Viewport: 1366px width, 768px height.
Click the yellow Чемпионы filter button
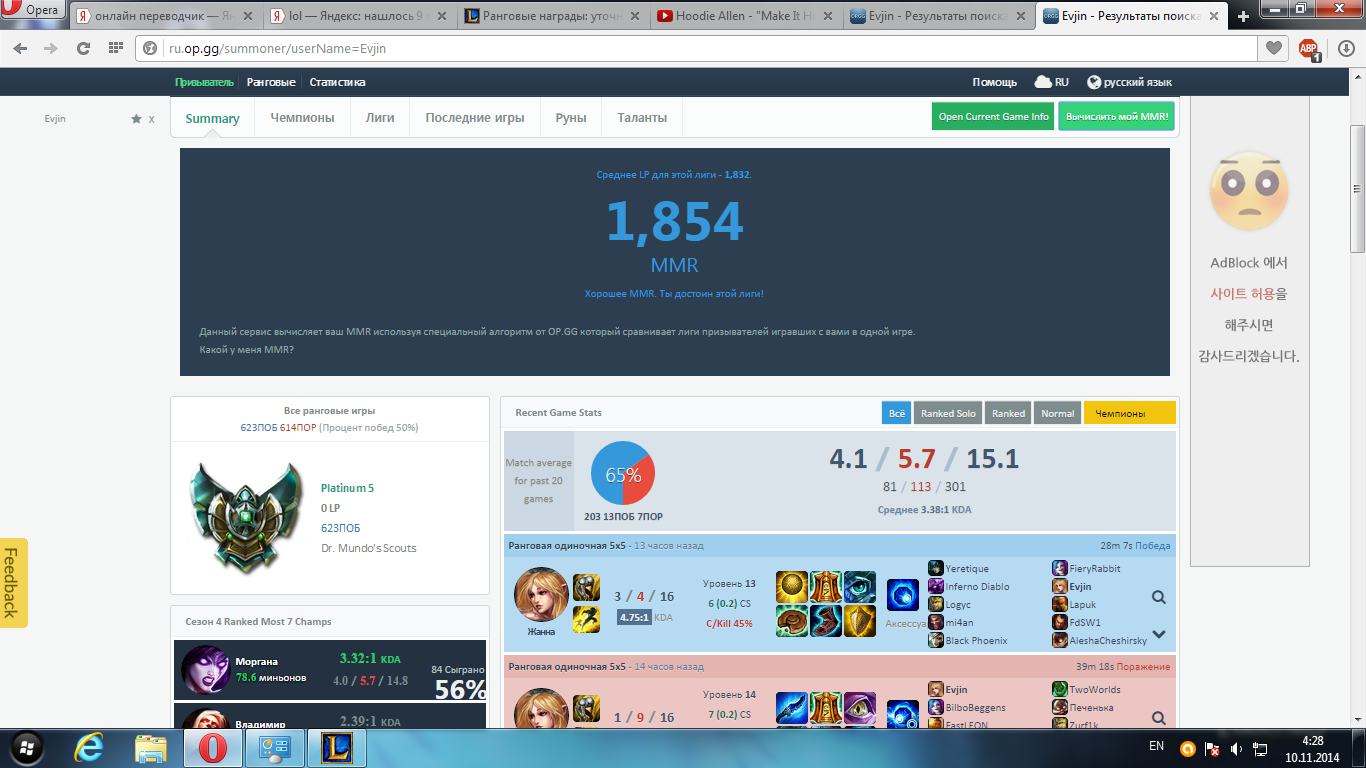tap(1130, 413)
